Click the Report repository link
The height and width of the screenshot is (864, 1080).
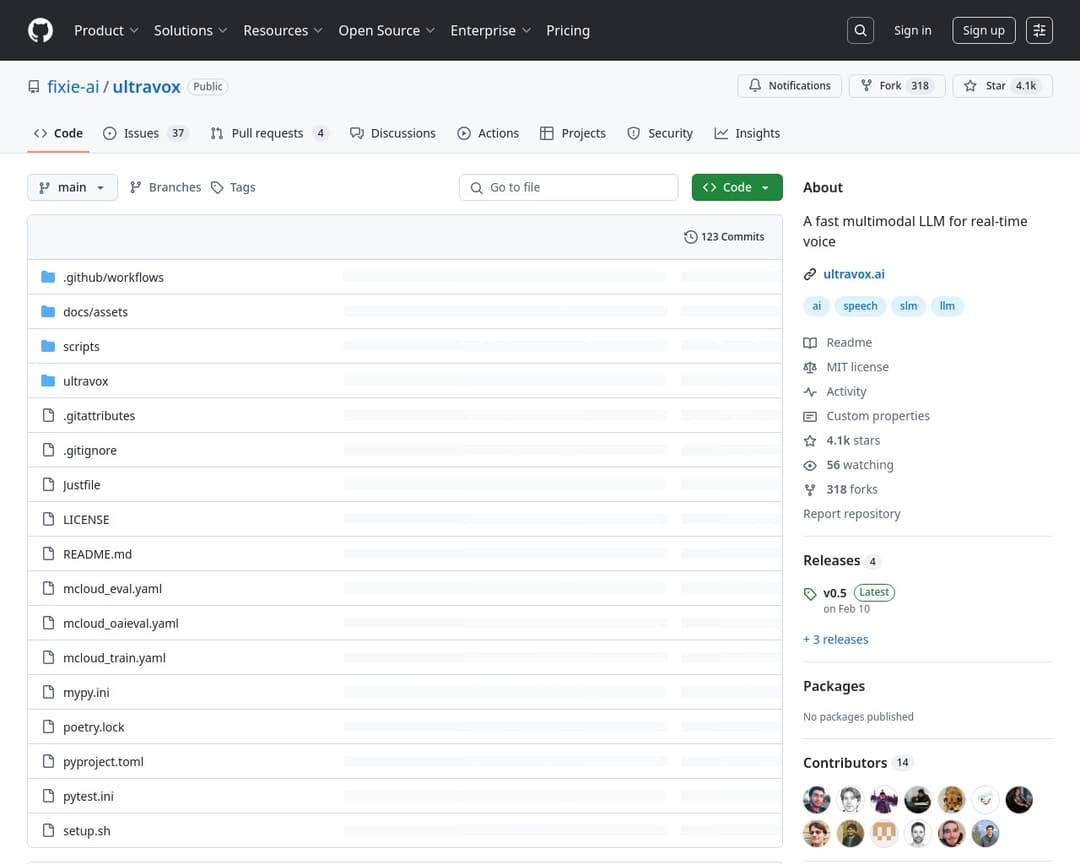point(851,514)
